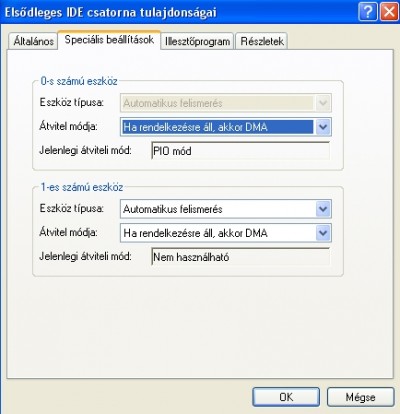Open device 0 Átvitel módja dropdown
This screenshot has width=400, height=414.
click(226, 127)
